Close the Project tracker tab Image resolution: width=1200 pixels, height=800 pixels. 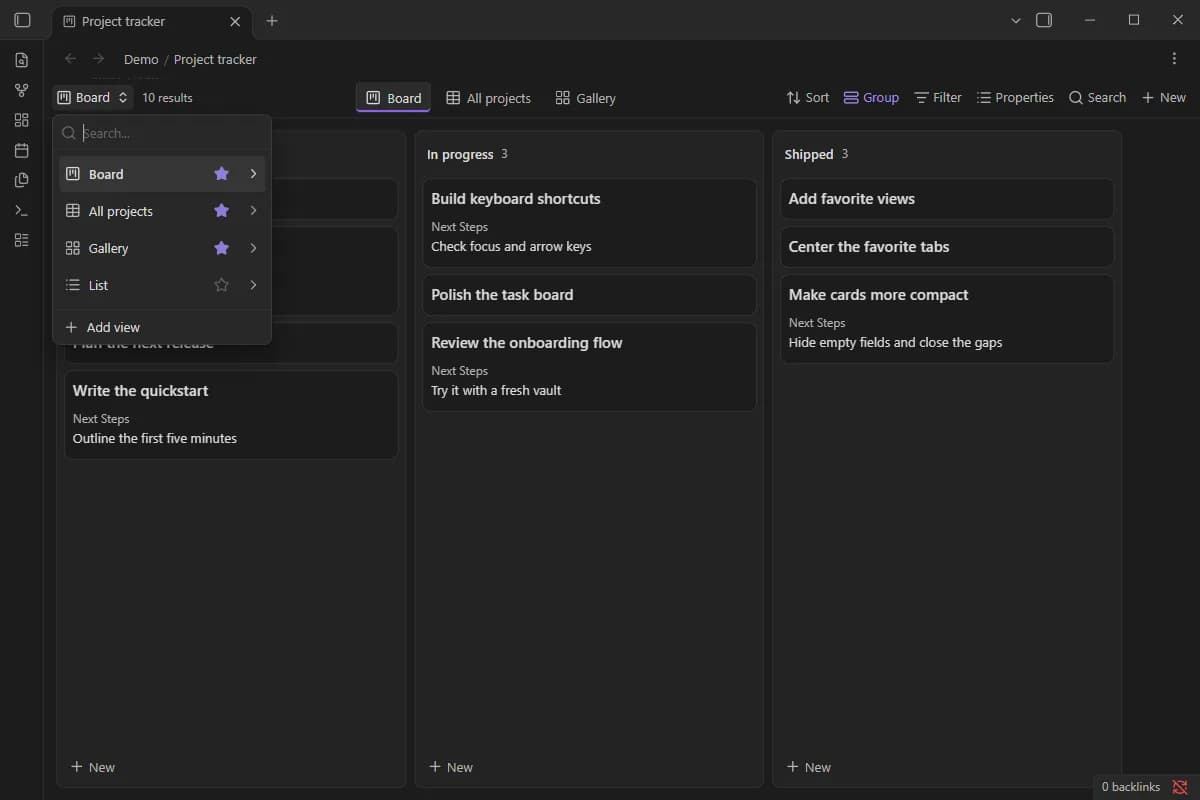tap(235, 21)
